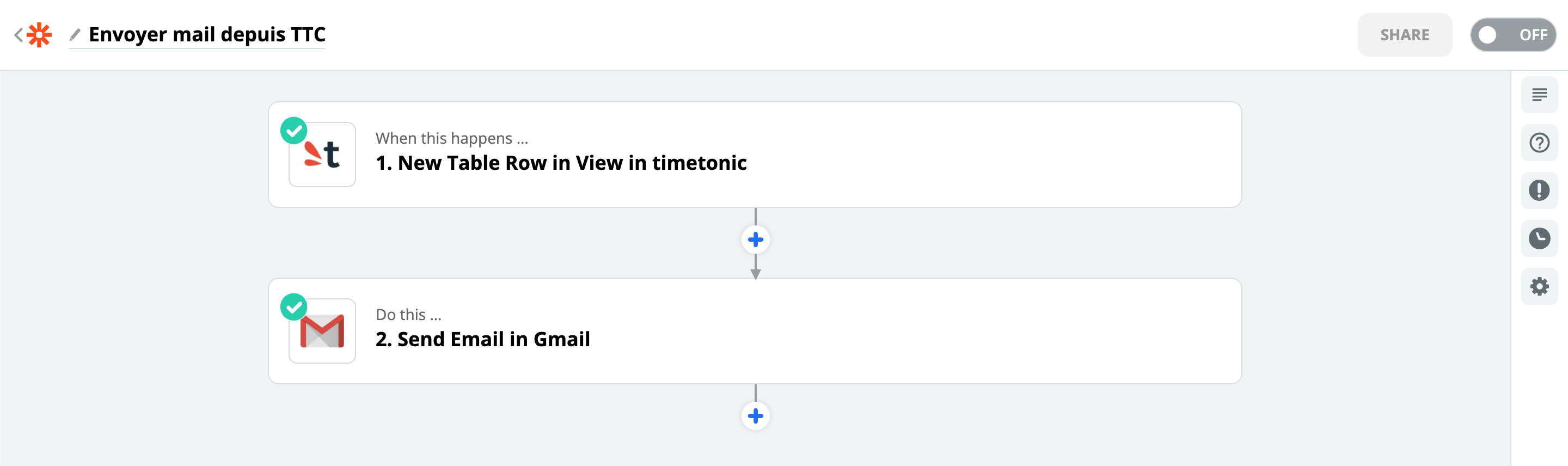Show the alerts exclamation panel
This screenshot has width=1568, height=466.
pos(1538,191)
